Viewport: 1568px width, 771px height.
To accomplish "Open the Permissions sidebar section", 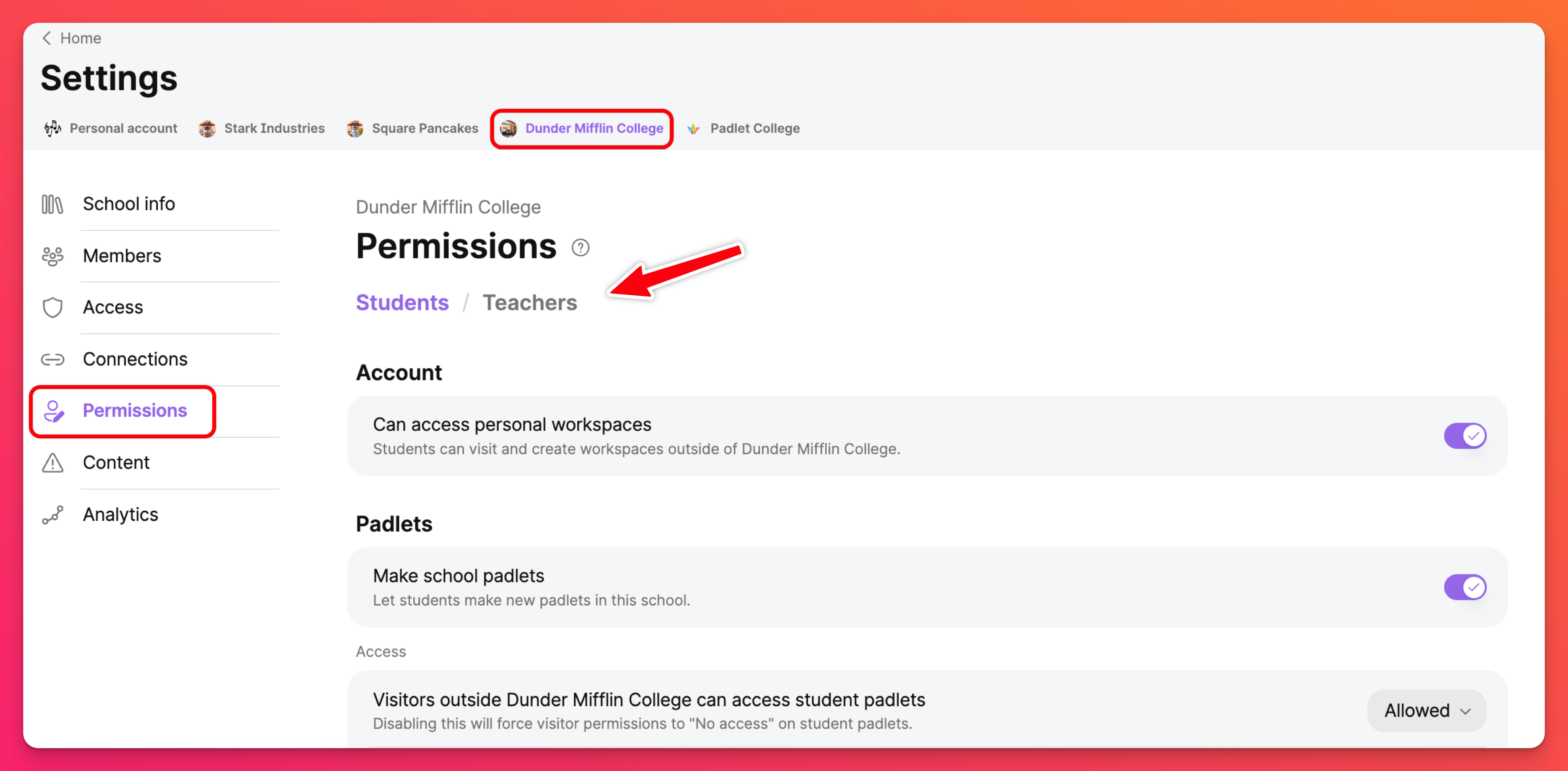I will point(134,411).
